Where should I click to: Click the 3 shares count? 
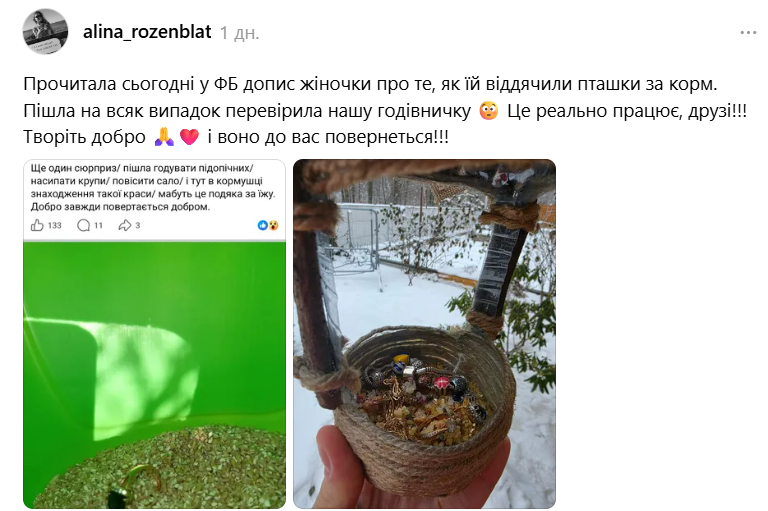click(x=138, y=225)
